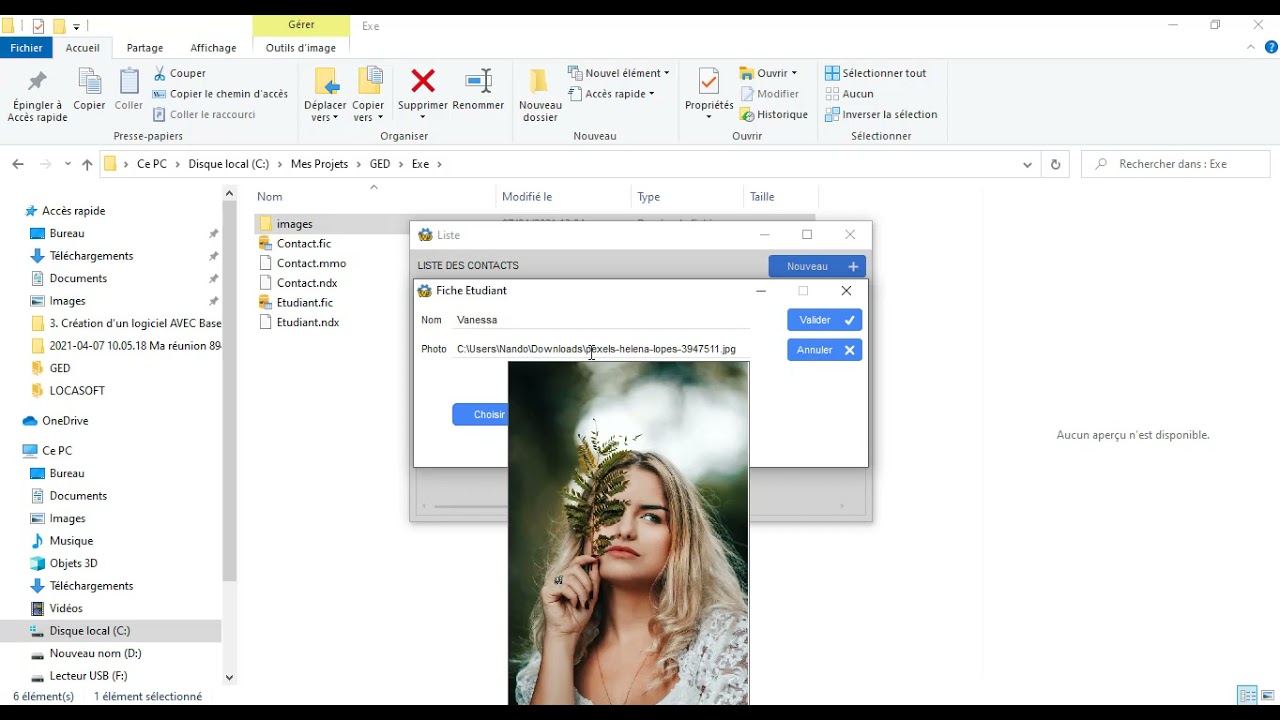Click Nom field containing Vanessa
This screenshot has width=1280, height=720.
click(x=601, y=320)
